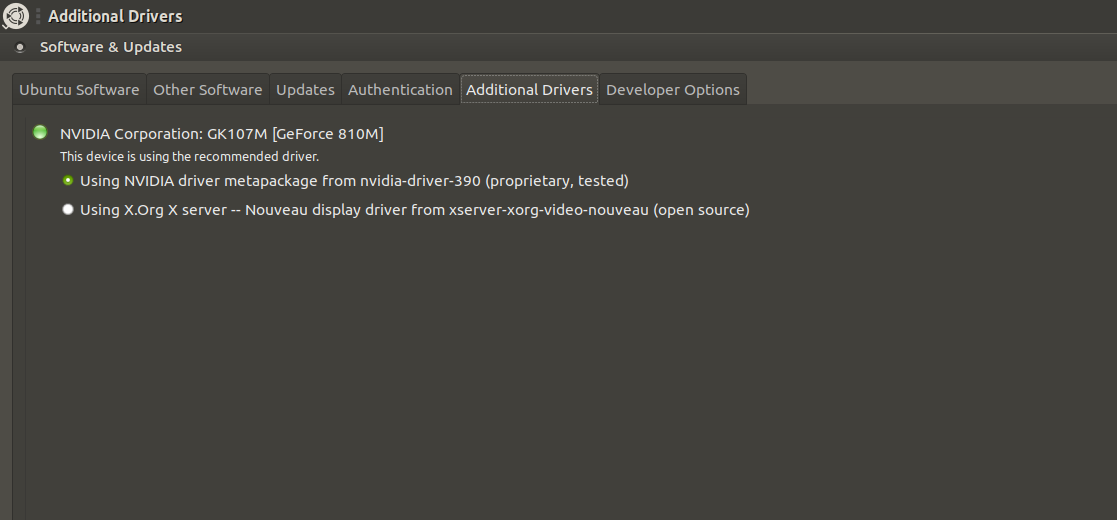Switch to the Other Software tab

pyautogui.click(x=208, y=90)
